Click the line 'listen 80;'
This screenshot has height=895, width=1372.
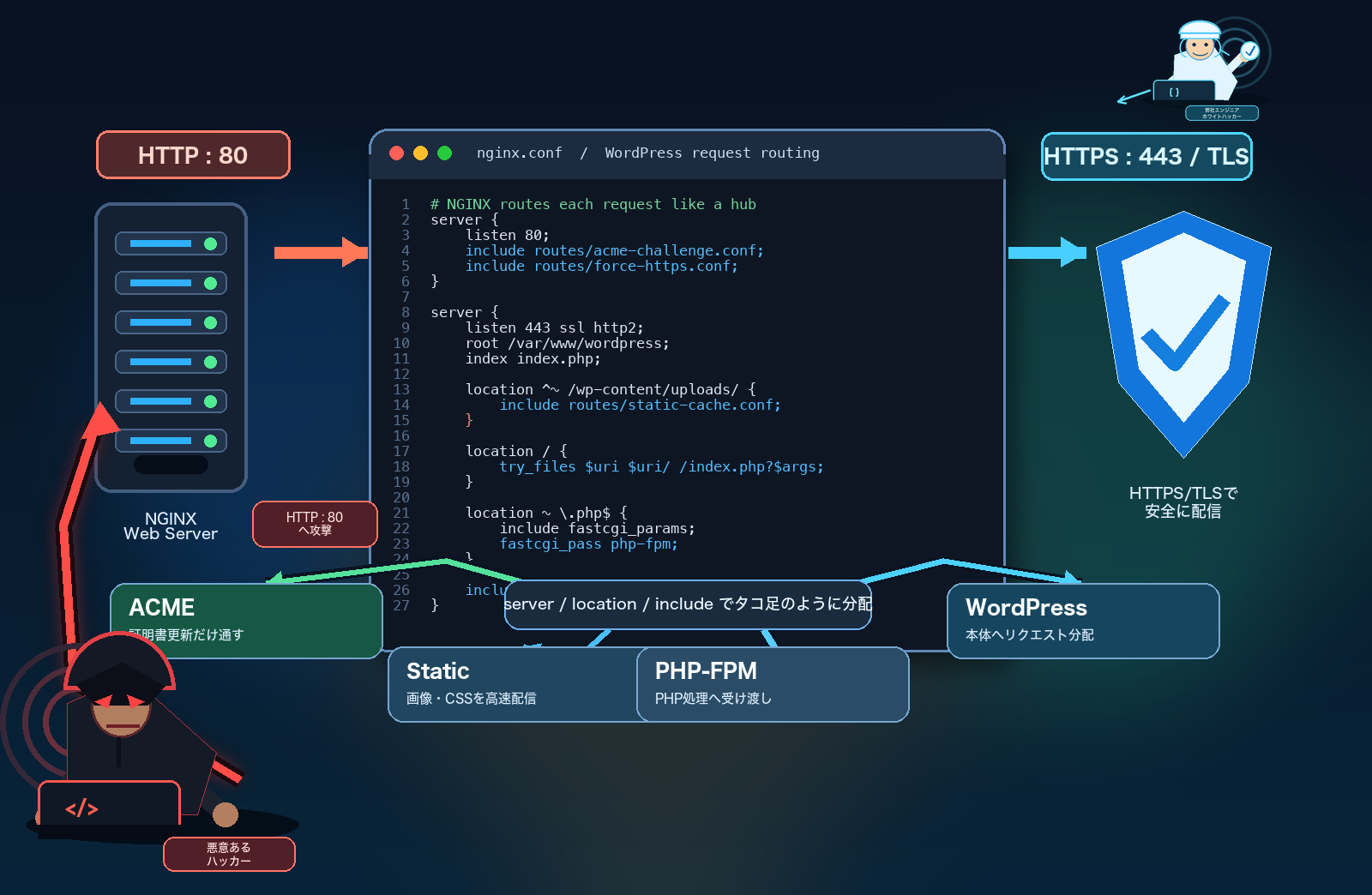coord(508,235)
